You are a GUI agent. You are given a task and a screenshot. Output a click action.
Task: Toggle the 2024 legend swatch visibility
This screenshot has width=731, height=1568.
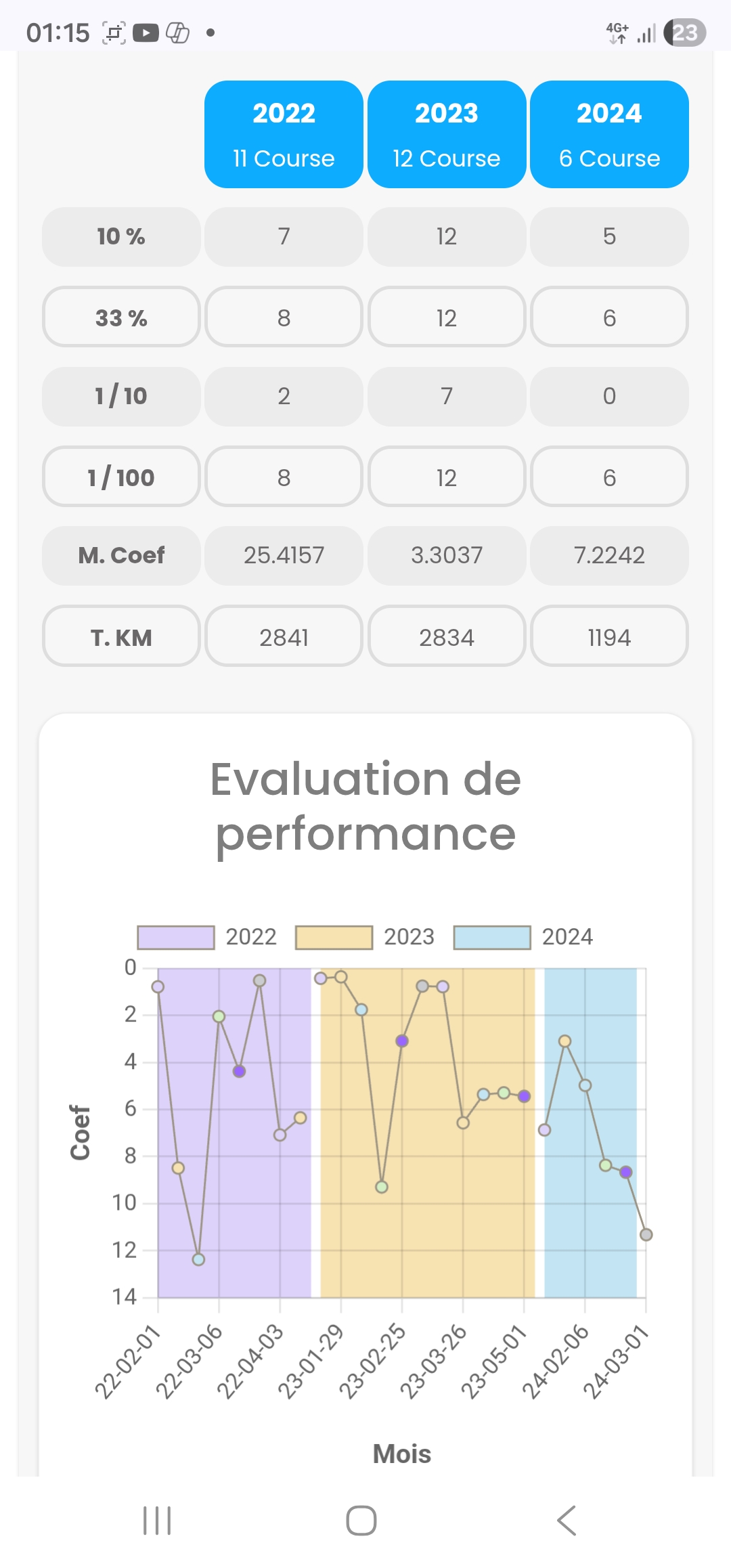click(492, 937)
